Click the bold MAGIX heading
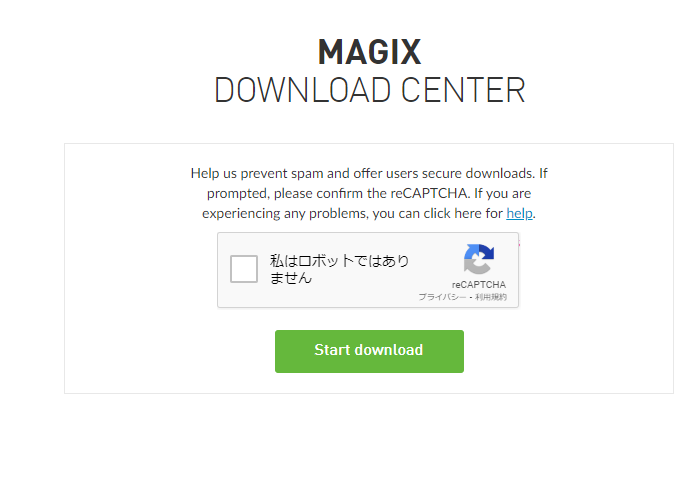Image resolution: width=696 pixels, height=480 pixels. coord(369,52)
